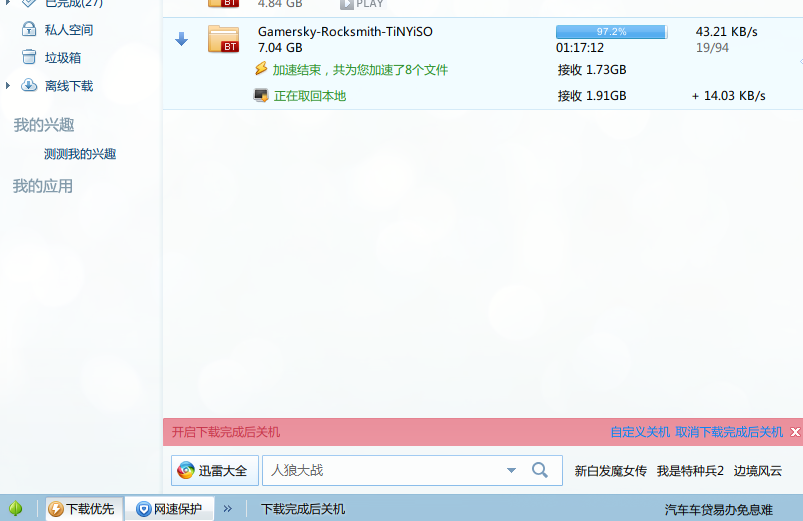Click the 私人空间 lock icon
The height and width of the screenshot is (521, 803).
[29, 29]
